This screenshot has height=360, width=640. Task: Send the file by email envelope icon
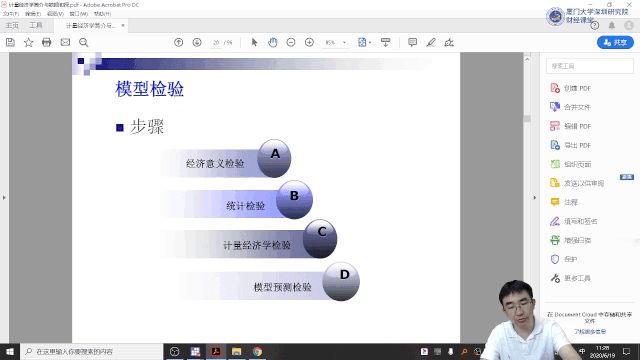pyautogui.click(x=65, y=42)
